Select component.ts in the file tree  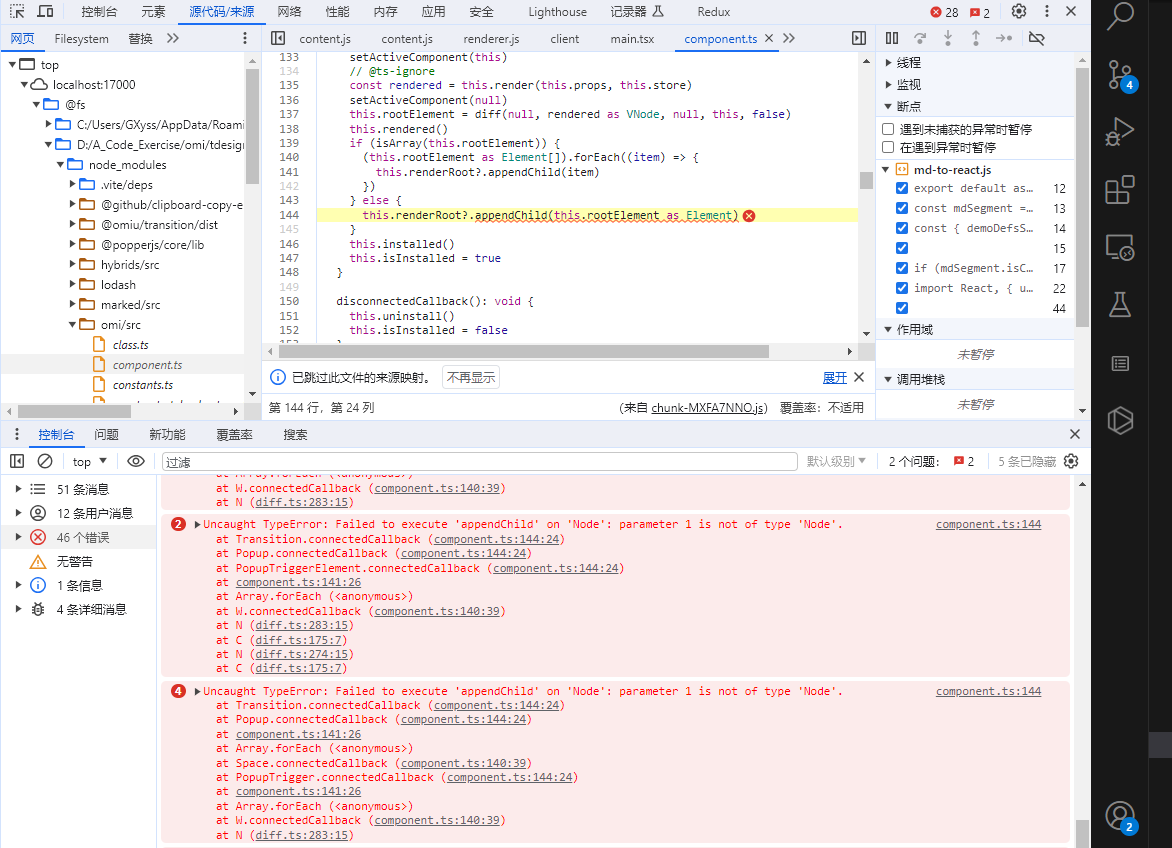click(x=147, y=365)
